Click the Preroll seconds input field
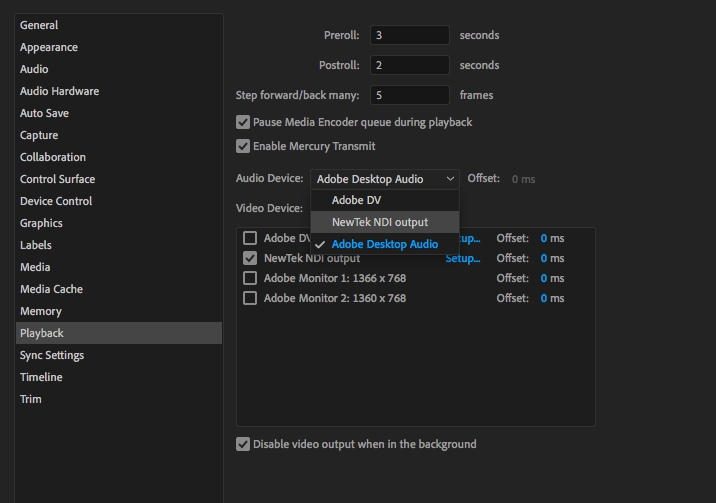Screen dimensions: 716x503 [409, 35]
